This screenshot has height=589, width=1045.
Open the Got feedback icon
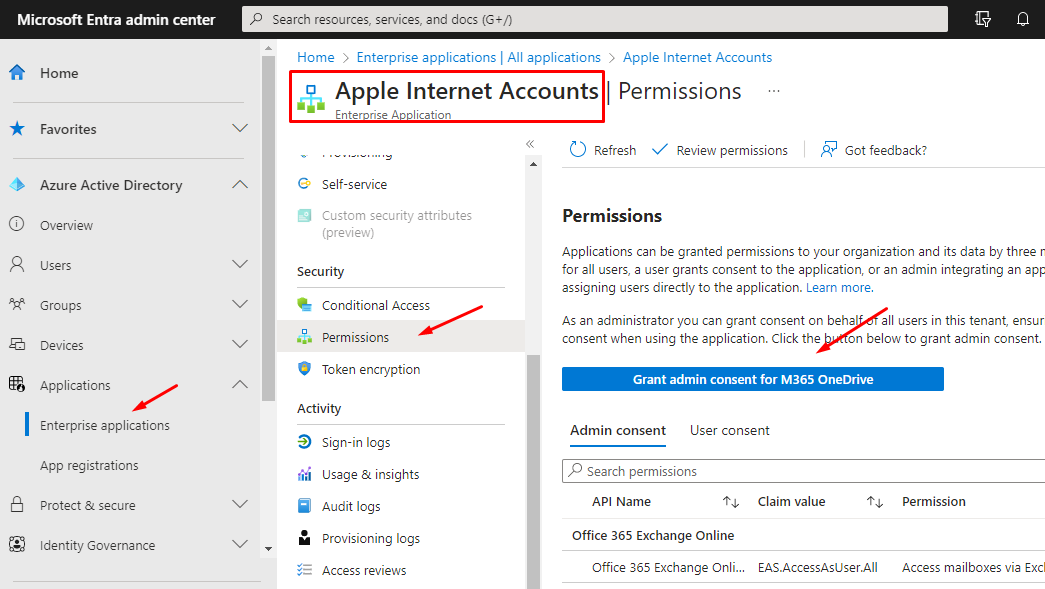tap(829, 150)
